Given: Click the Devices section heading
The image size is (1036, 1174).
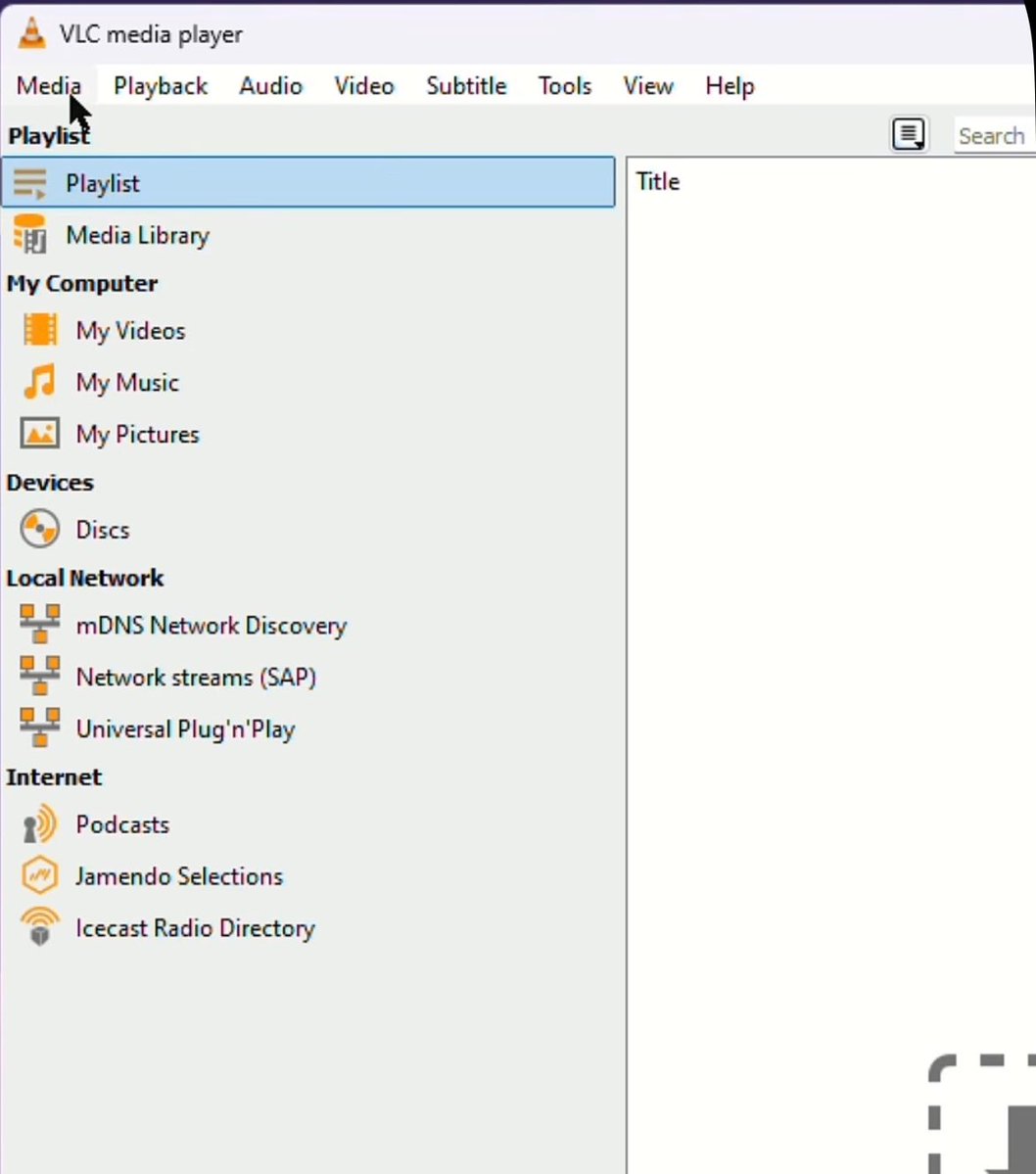Looking at the screenshot, I should point(50,482).
